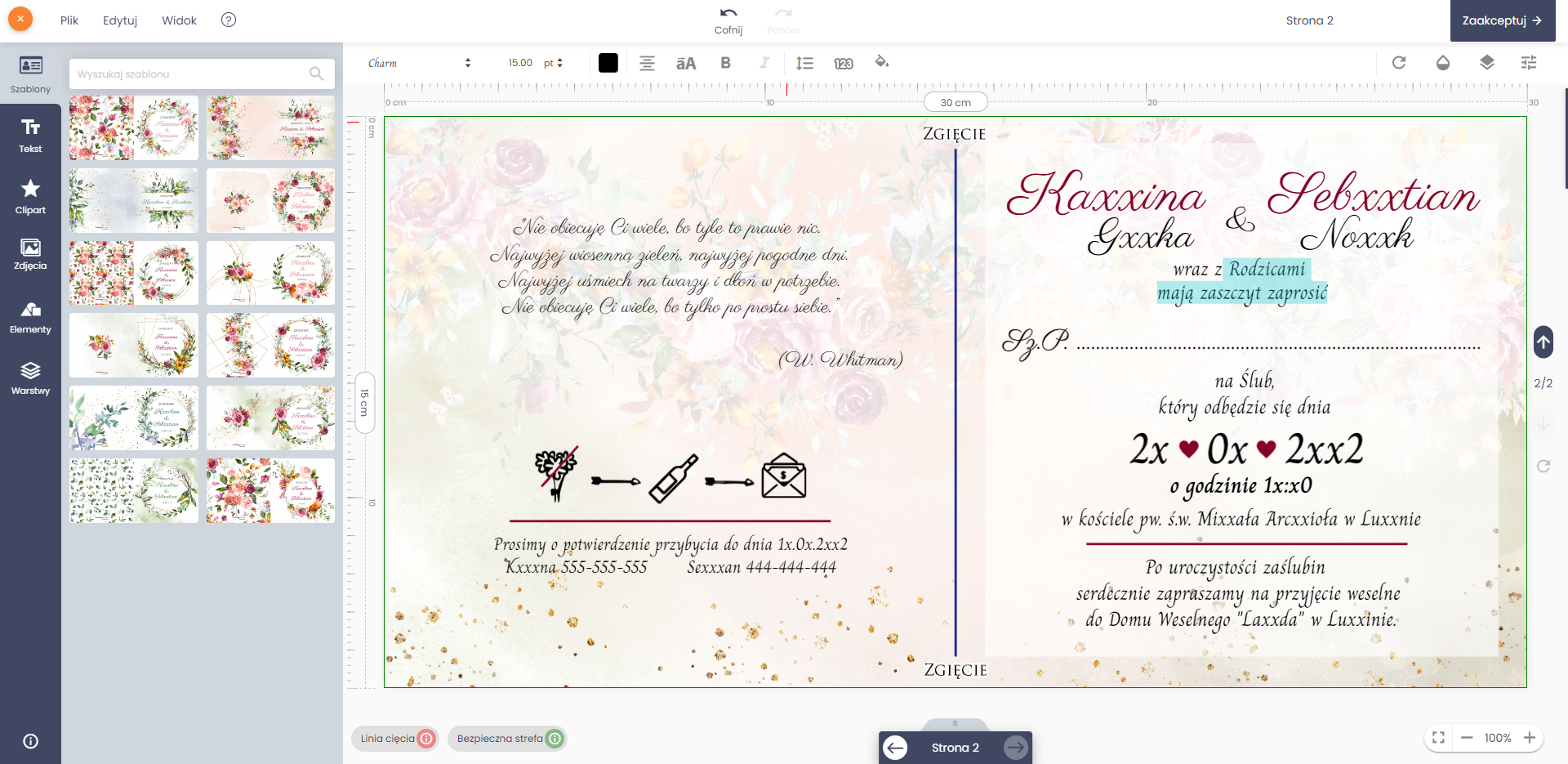
Task: Click the 15 cm height indicator
Action: [x=364, y=403]
